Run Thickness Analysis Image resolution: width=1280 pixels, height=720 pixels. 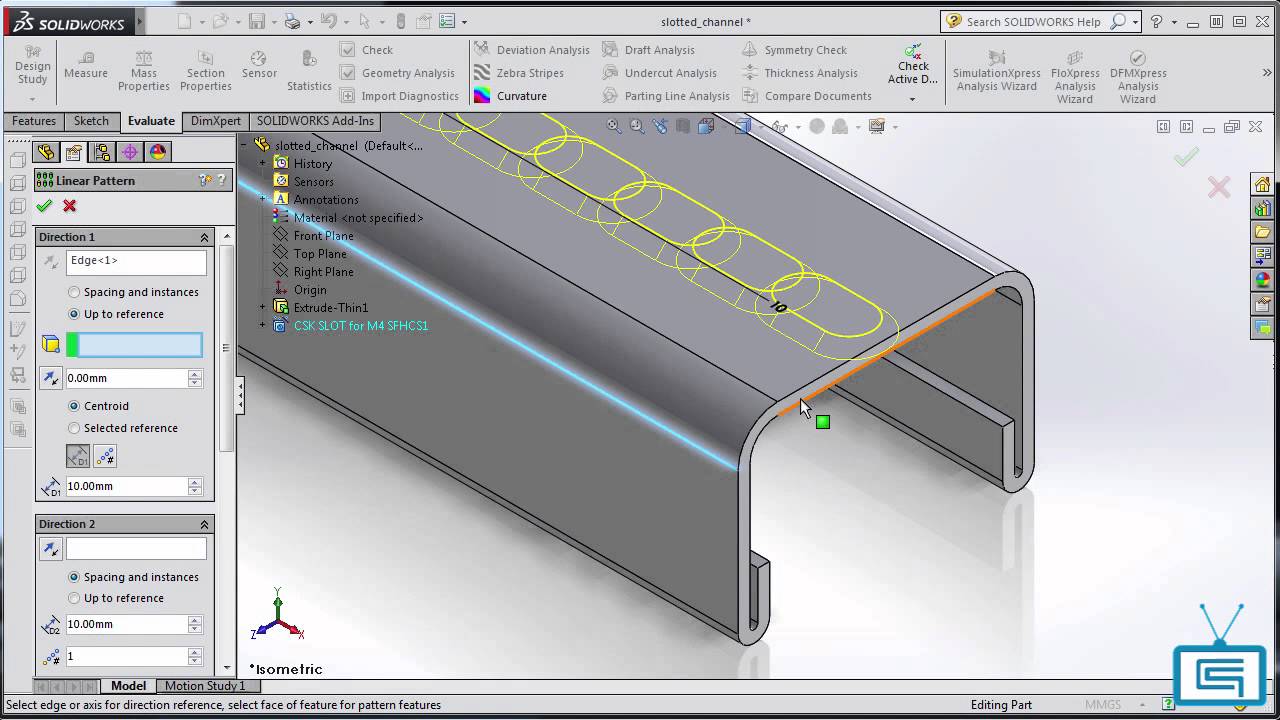click(x=800, y=73)
